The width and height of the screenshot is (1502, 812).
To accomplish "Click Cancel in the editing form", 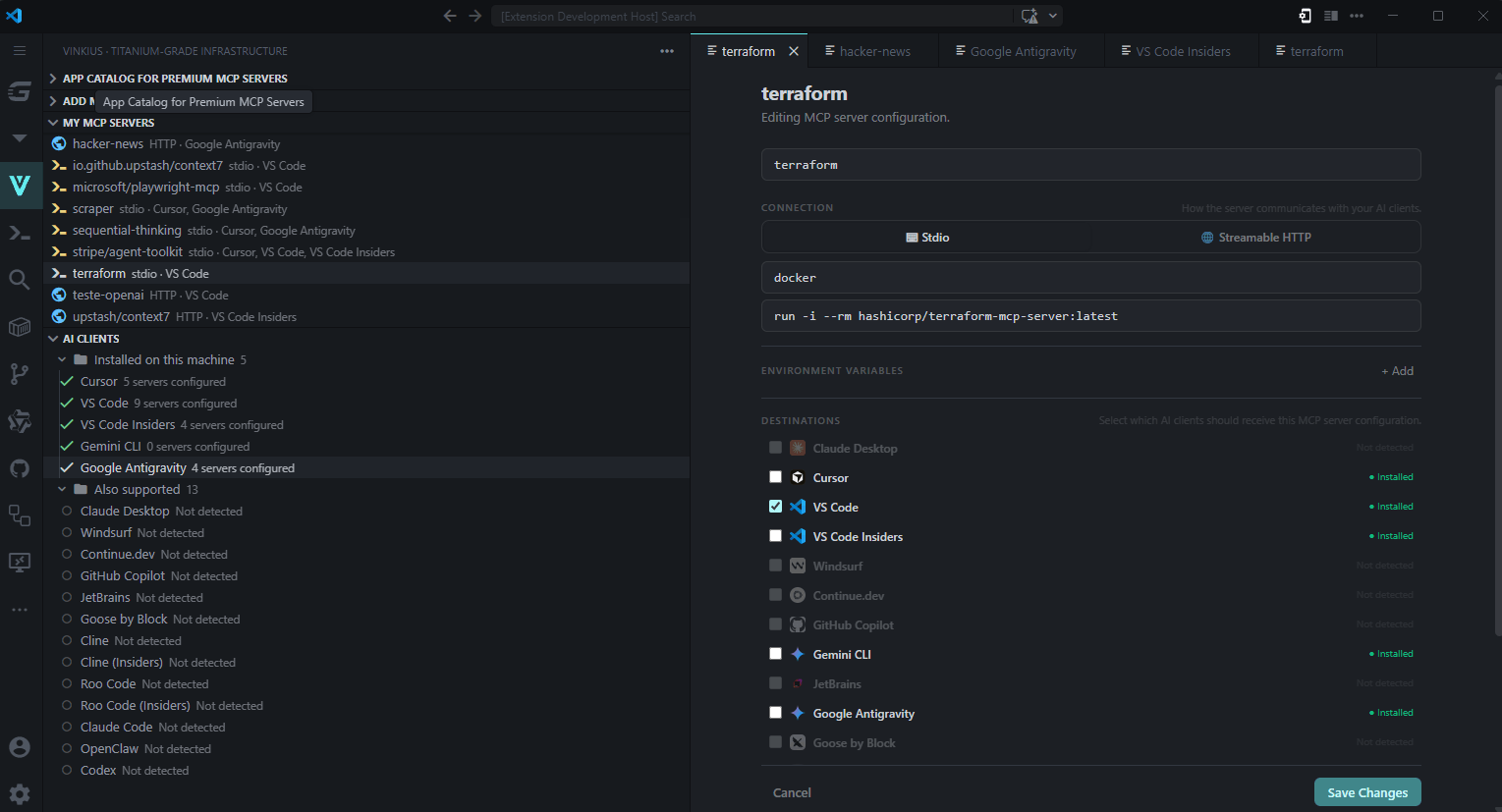I will click(x=792, y=792).
